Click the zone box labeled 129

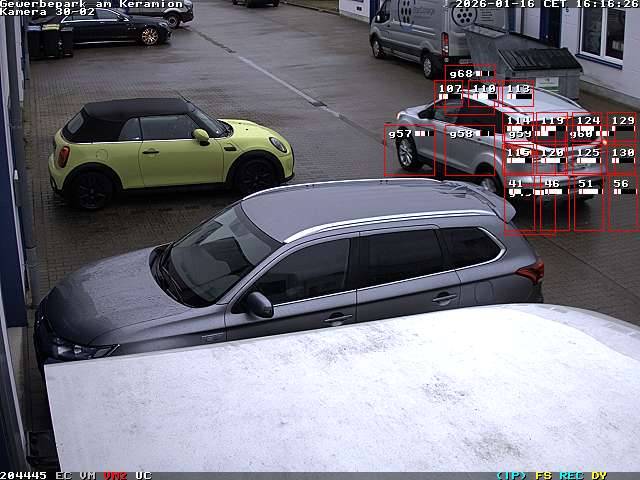pos(622,128)
